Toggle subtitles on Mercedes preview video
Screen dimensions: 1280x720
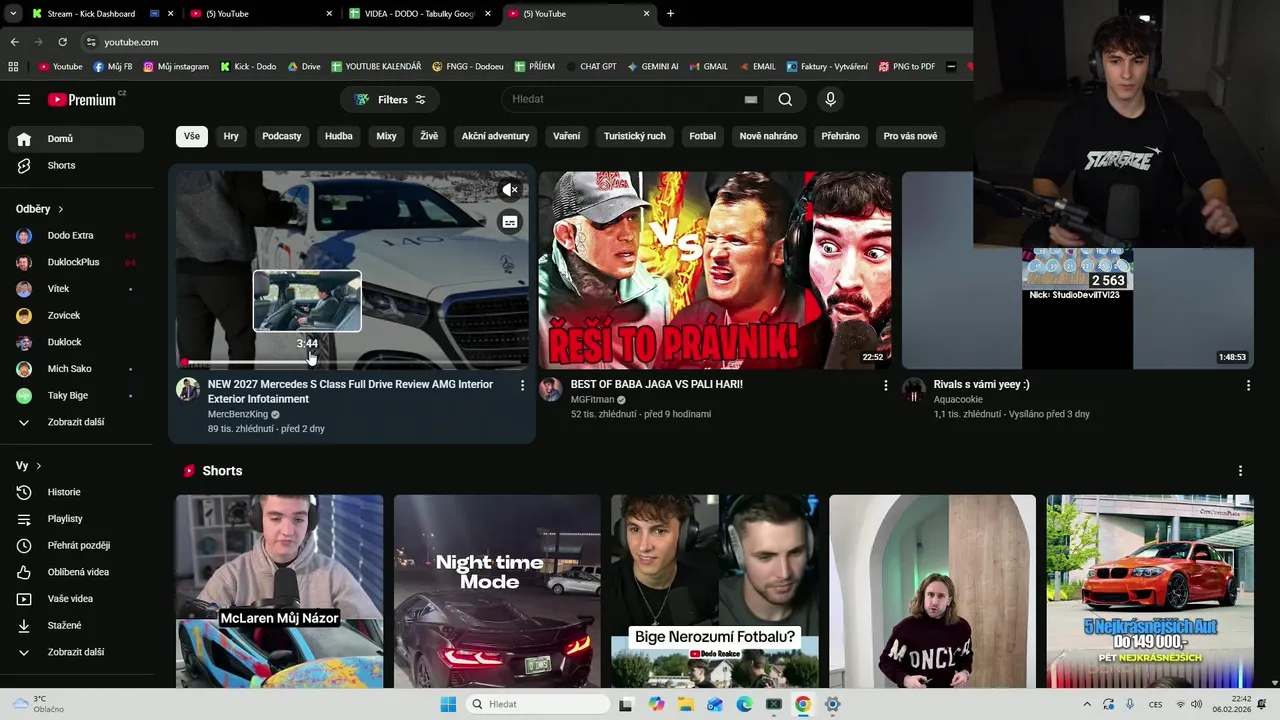pos(510,222)
